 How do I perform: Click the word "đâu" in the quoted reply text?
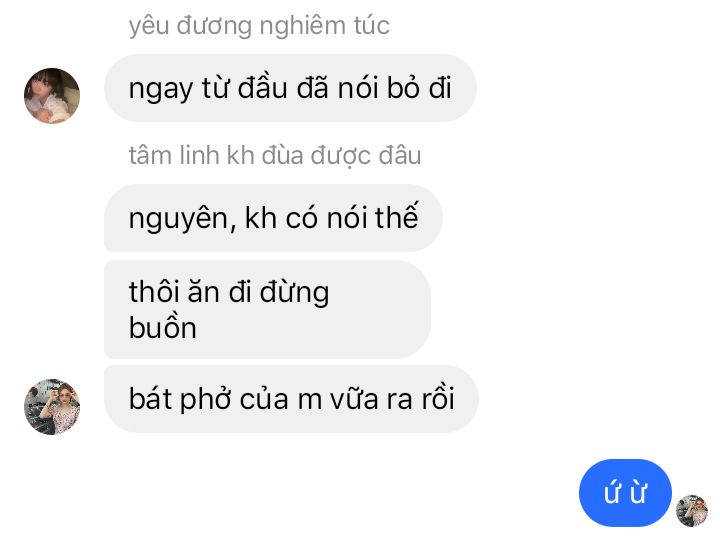pyautogui.click(x=399, y=155)
